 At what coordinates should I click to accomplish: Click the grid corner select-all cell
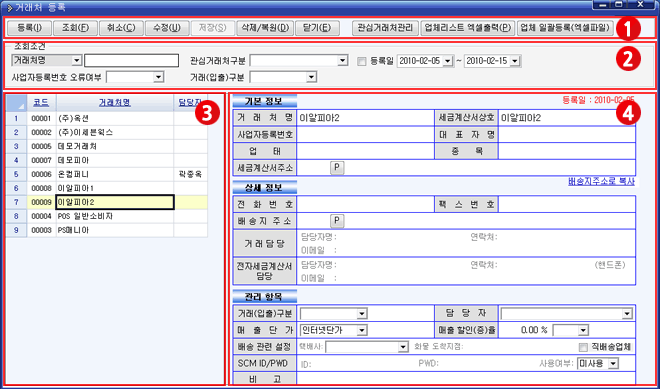16,102
